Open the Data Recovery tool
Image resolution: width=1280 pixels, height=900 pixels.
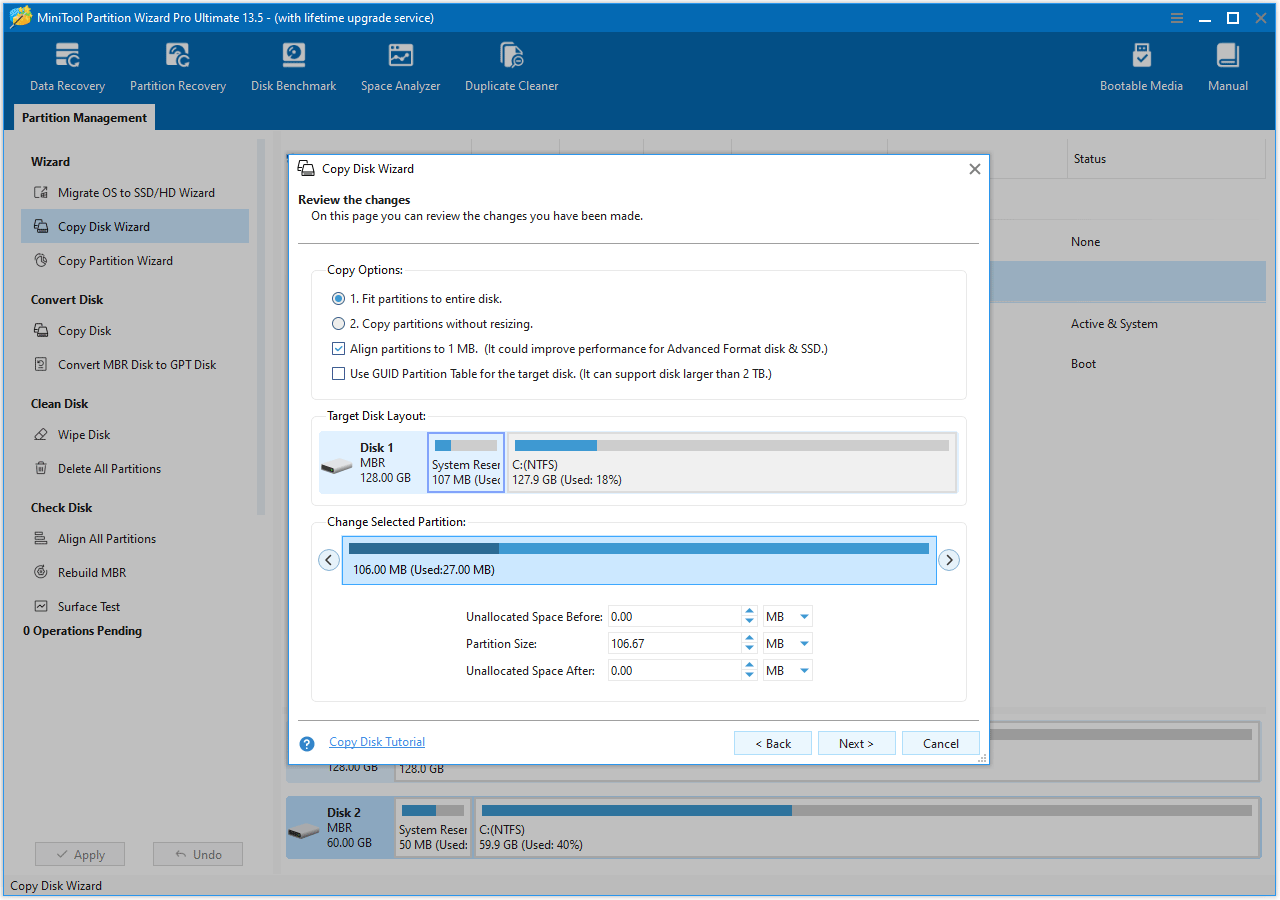66,65
